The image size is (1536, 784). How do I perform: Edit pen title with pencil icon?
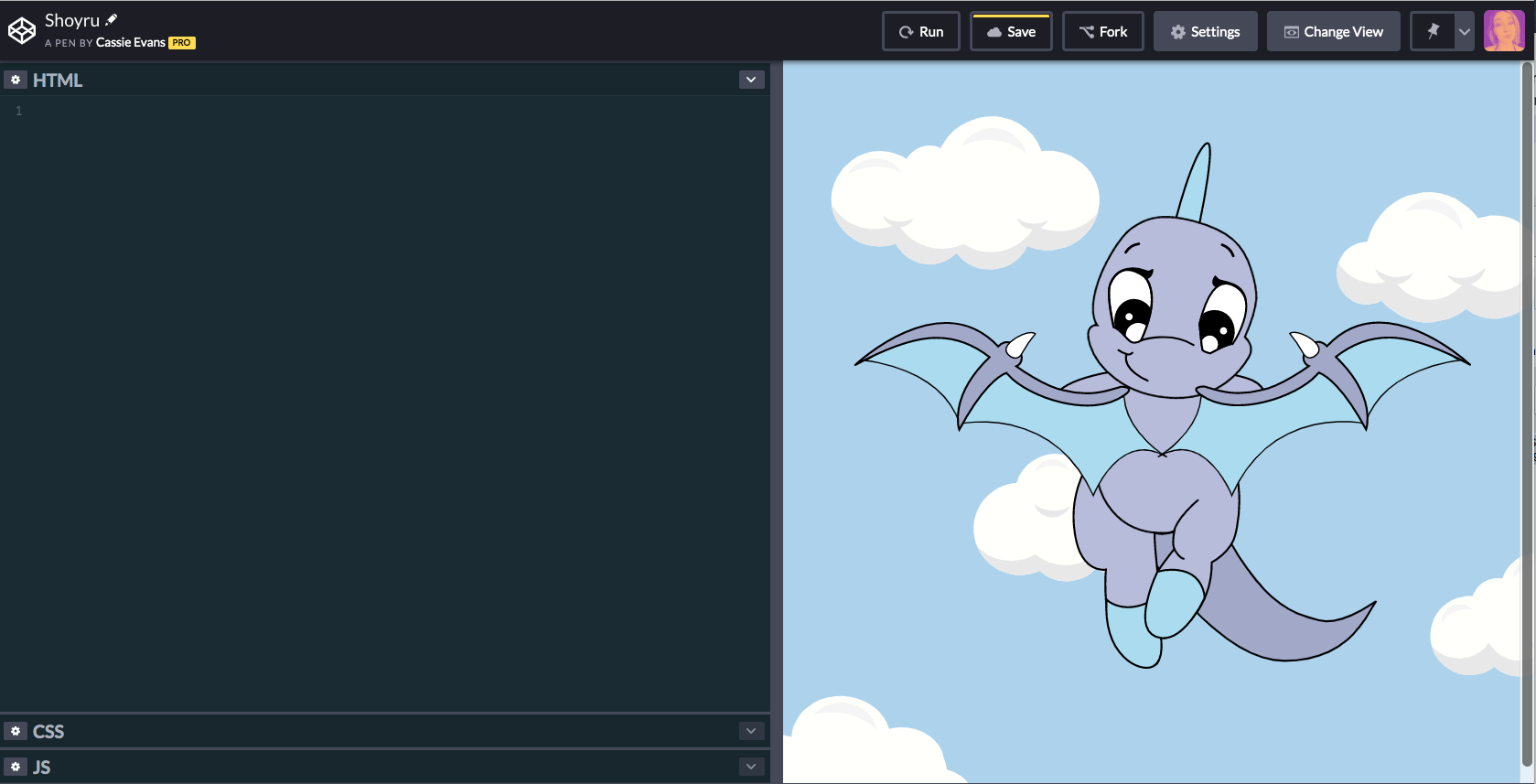112,19
